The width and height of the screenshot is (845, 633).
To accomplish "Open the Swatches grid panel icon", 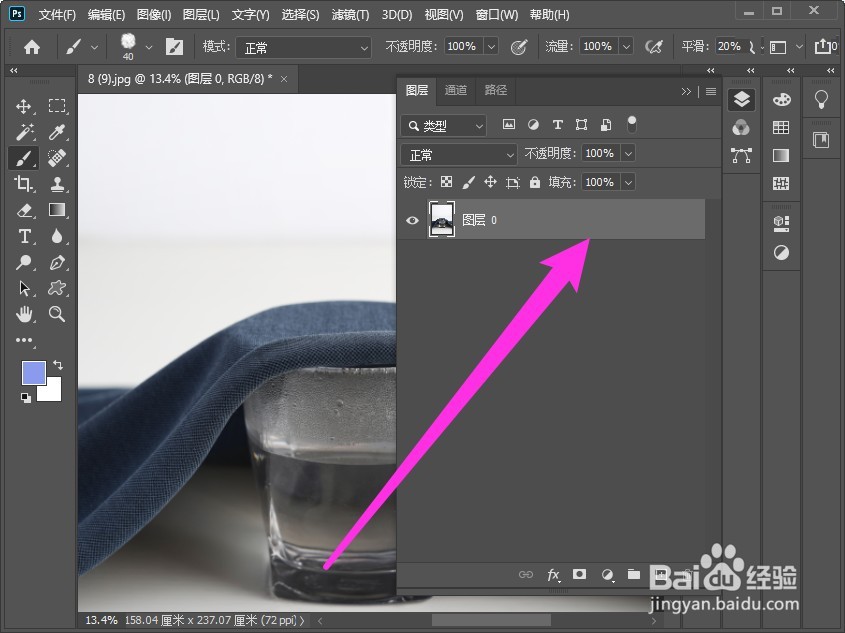I will (x=781, y=127).
